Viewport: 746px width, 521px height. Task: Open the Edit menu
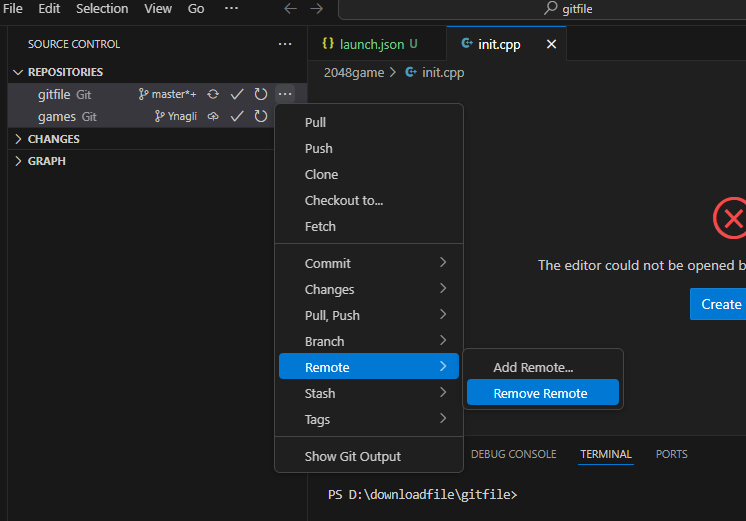[49, 9]
